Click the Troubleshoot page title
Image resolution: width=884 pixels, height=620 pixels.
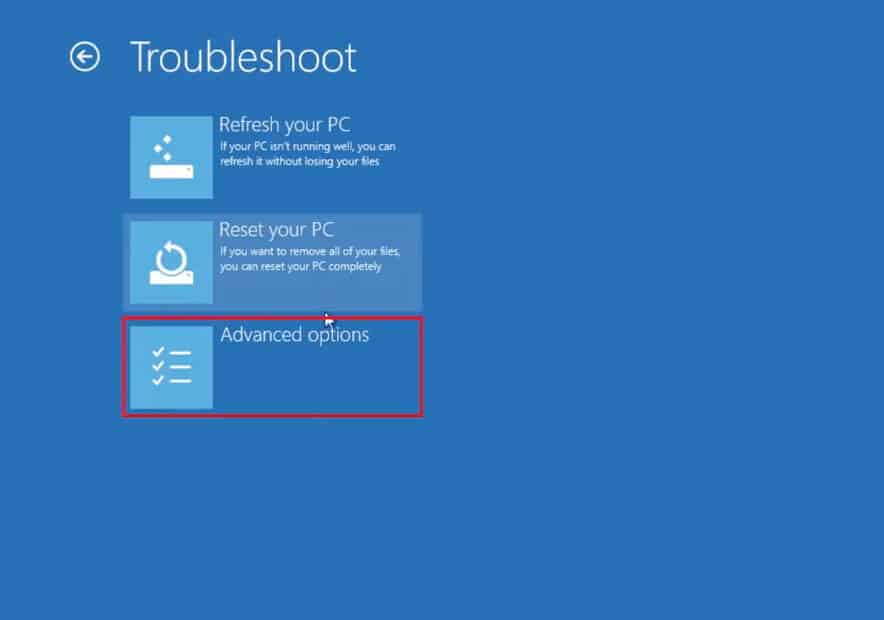[244, 57]
